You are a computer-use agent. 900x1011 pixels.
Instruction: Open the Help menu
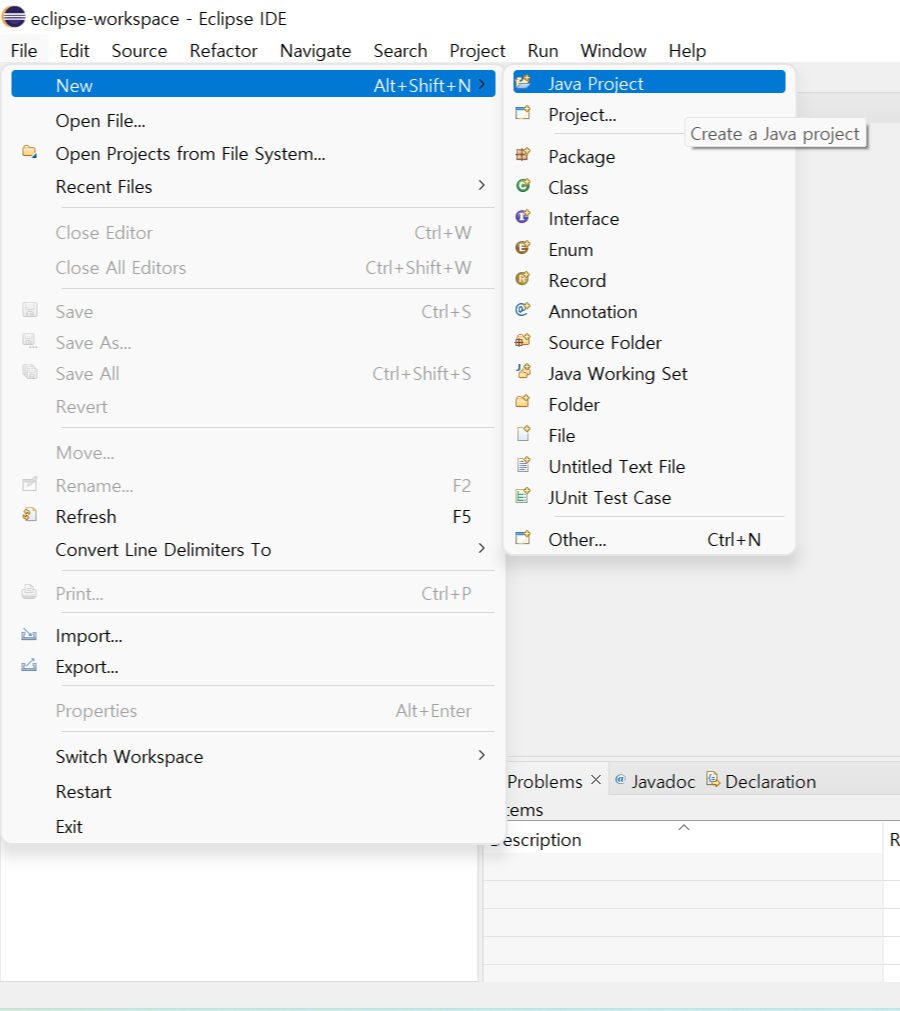tap(687, 51)
